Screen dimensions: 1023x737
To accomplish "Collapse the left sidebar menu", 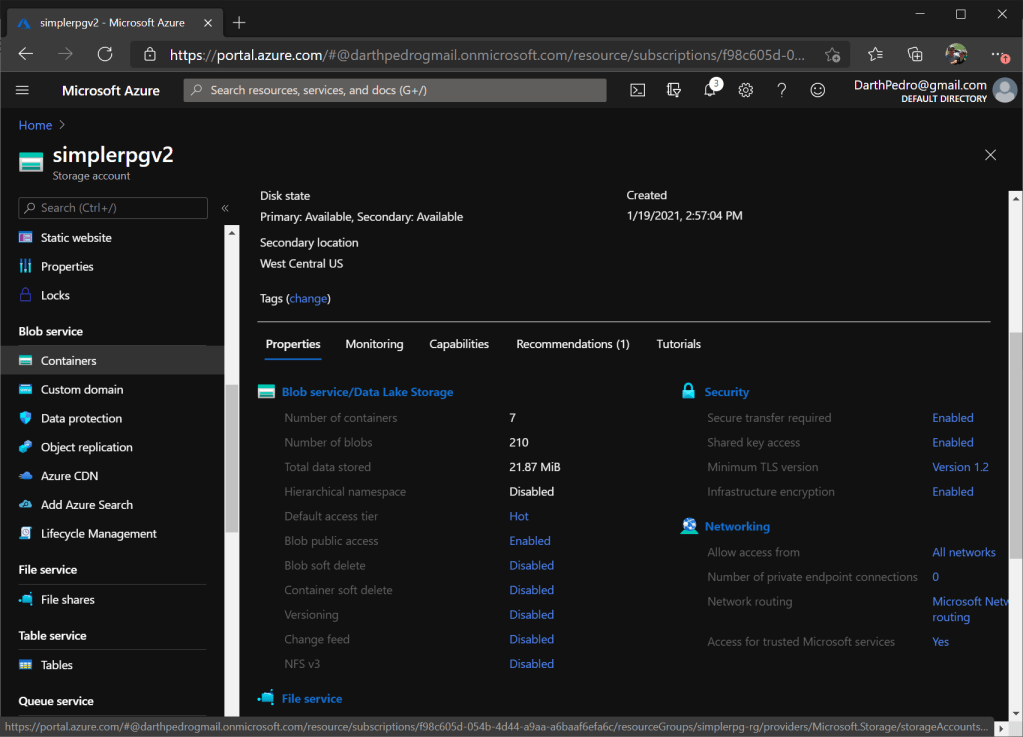I will point(225,208).
